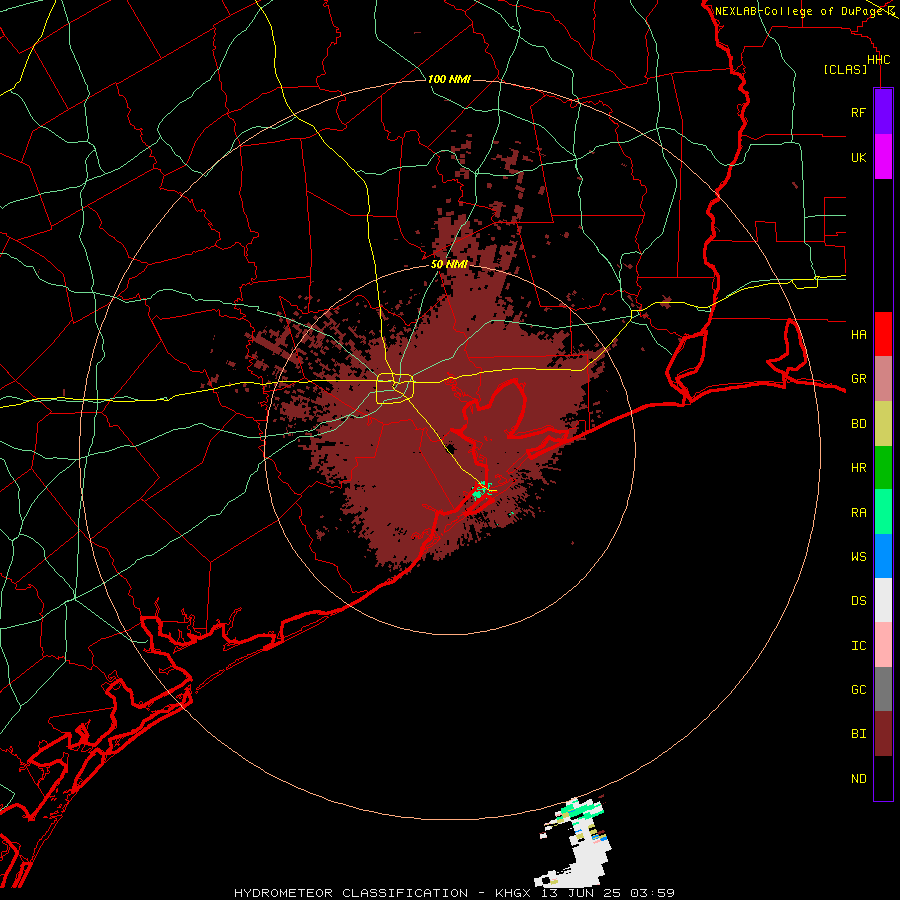Image resolution: width=900 pixels, height=900 pixels.
Task: Select the IC light pink legend swatch
Action: point(883,645)
